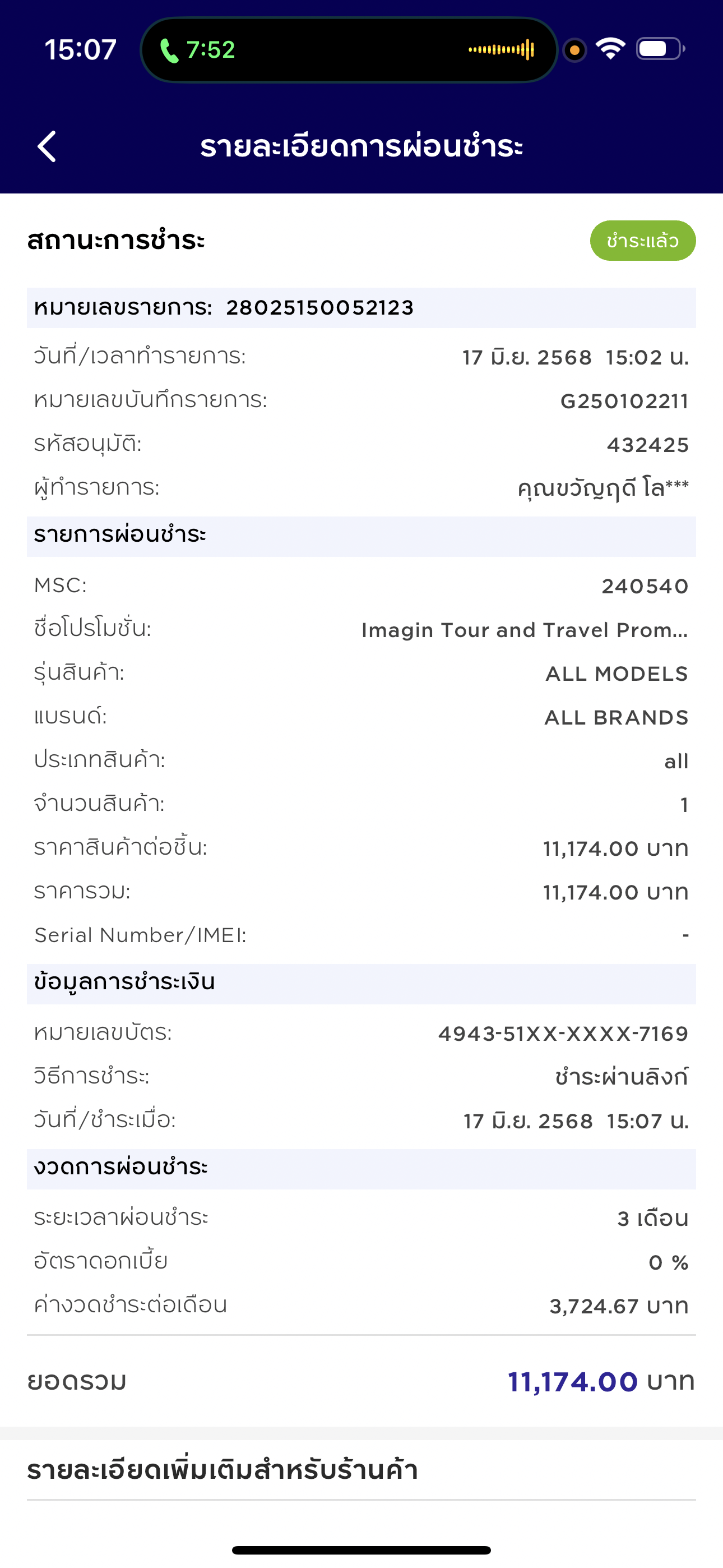Tap the green ชำระแล้ว status badge
Screen dimensions: 723x1568
coord(642,241)
